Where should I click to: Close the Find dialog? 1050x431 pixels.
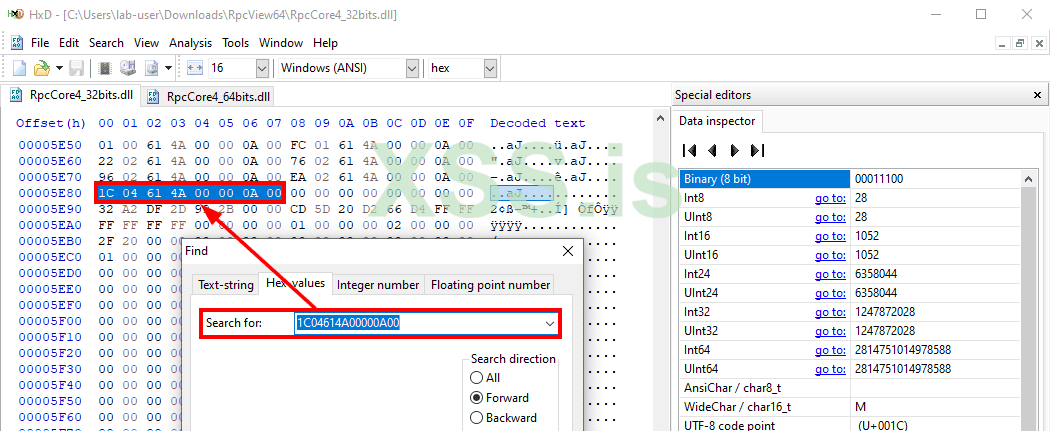(x=568, y=251)
